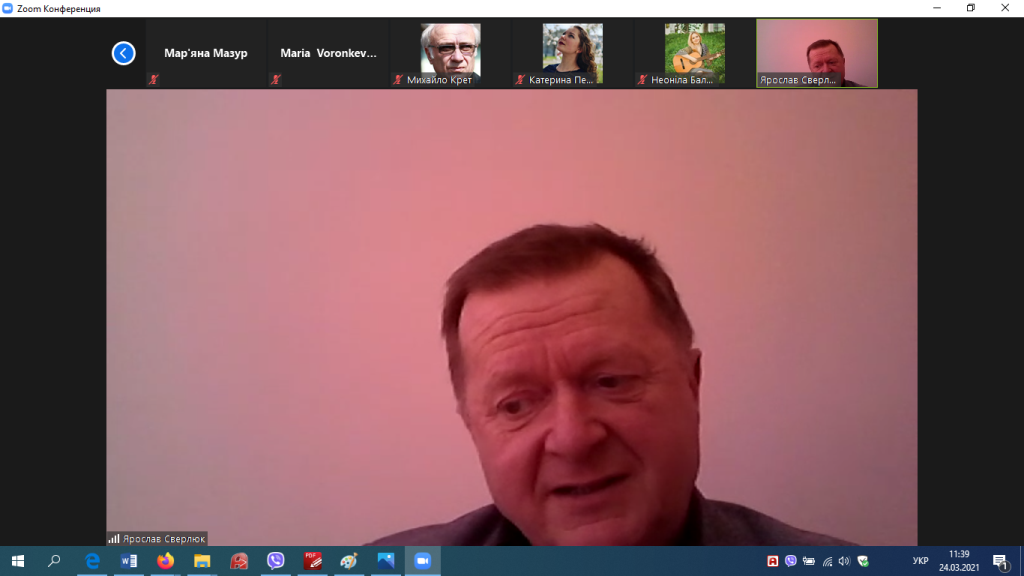Viewport: 1024px width, 576px height.
Task: Click muted mic icon on Maria Voronkev tile
Action: 276,80
